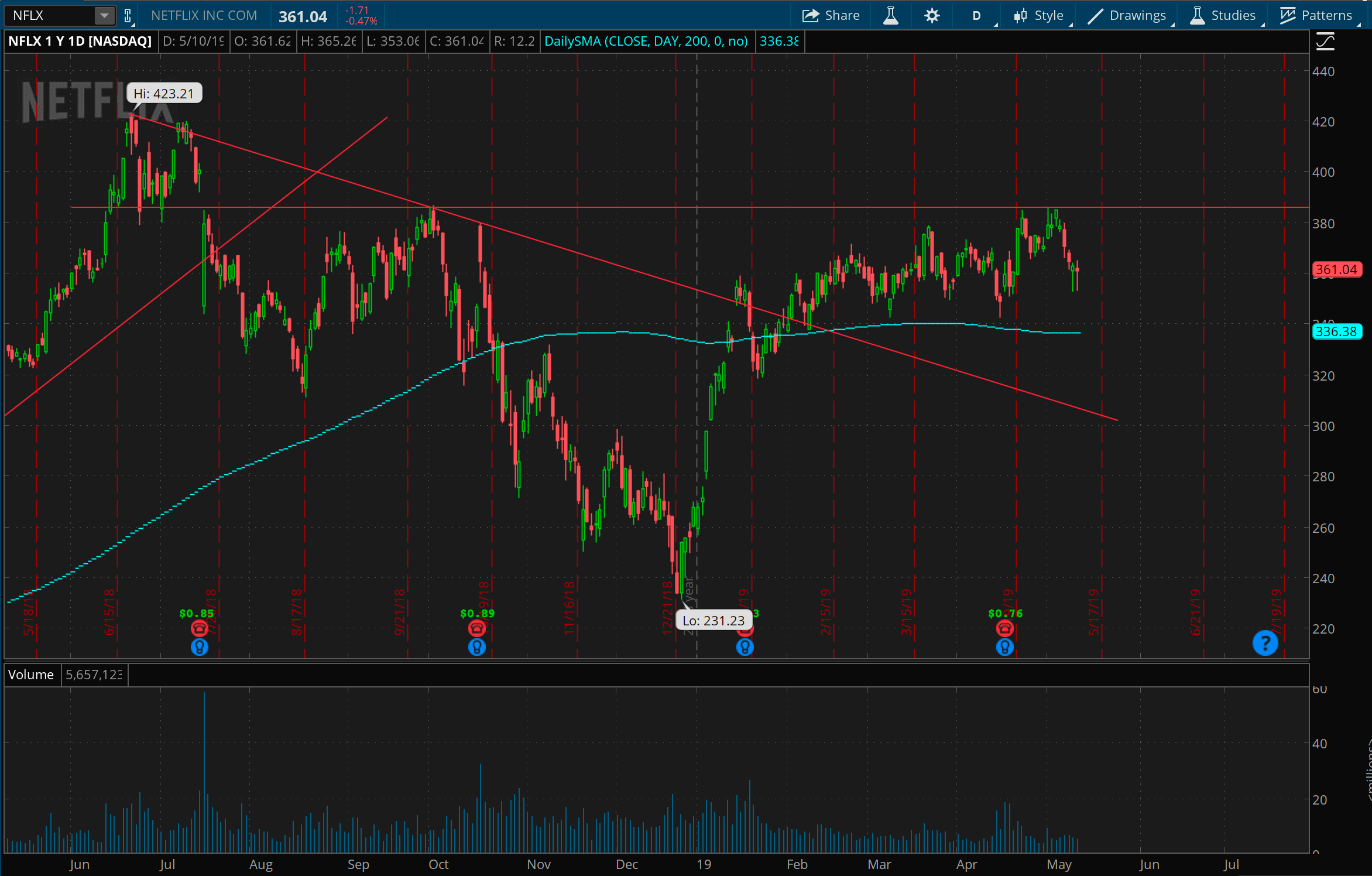Screen dimensions: 1372x876
Task: Click the 336.38 SMA value label on axis
Action: [x=1337, y=331]
